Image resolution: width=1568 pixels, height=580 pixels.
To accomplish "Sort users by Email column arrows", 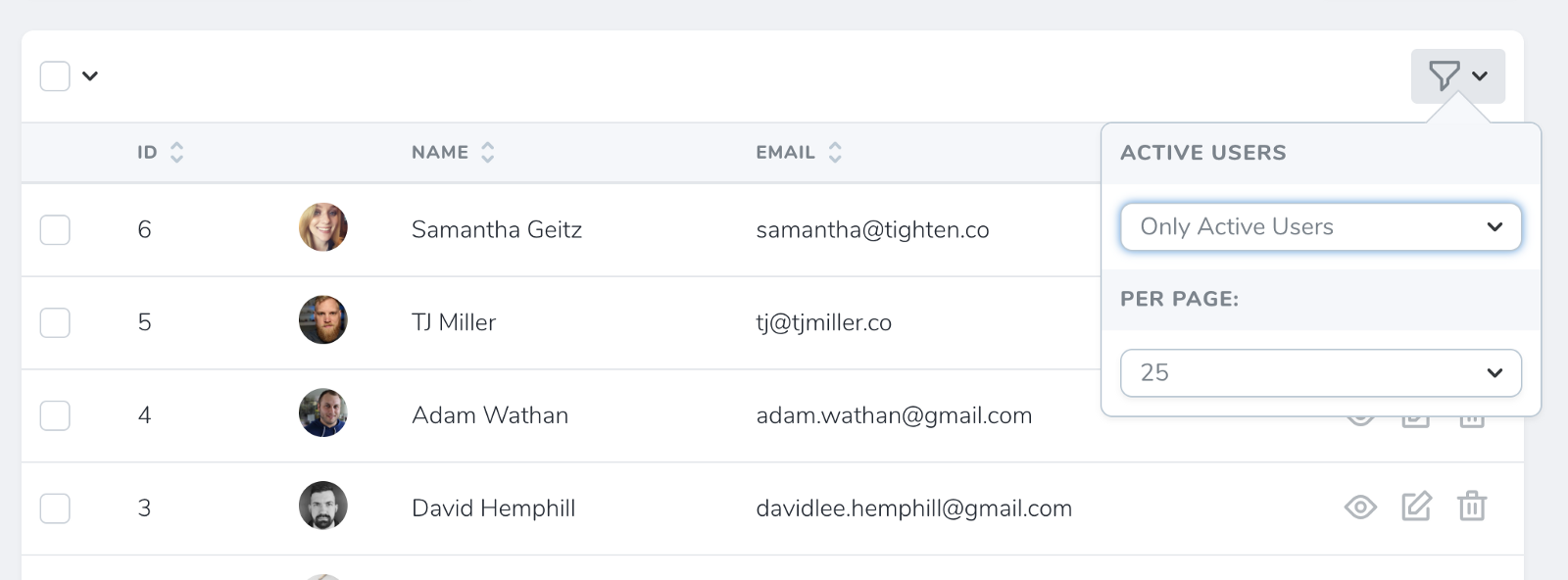I will pyautogui.click(x=835, y=153).
